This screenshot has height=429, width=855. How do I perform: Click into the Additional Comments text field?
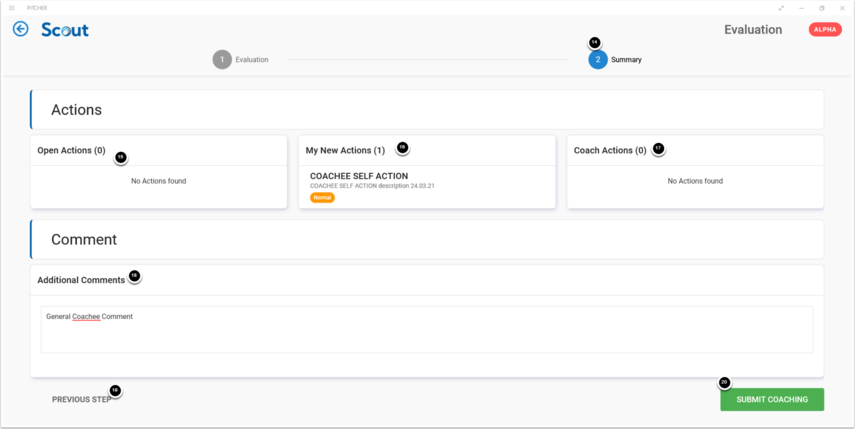[x=426, y=330]
